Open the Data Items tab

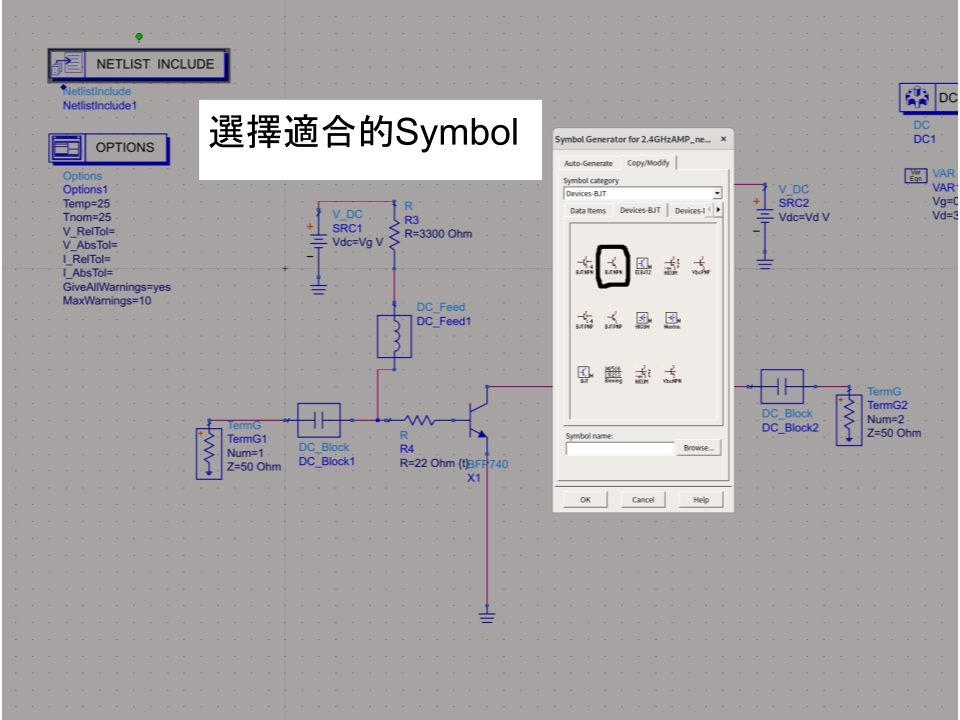[x=588, y=211]
